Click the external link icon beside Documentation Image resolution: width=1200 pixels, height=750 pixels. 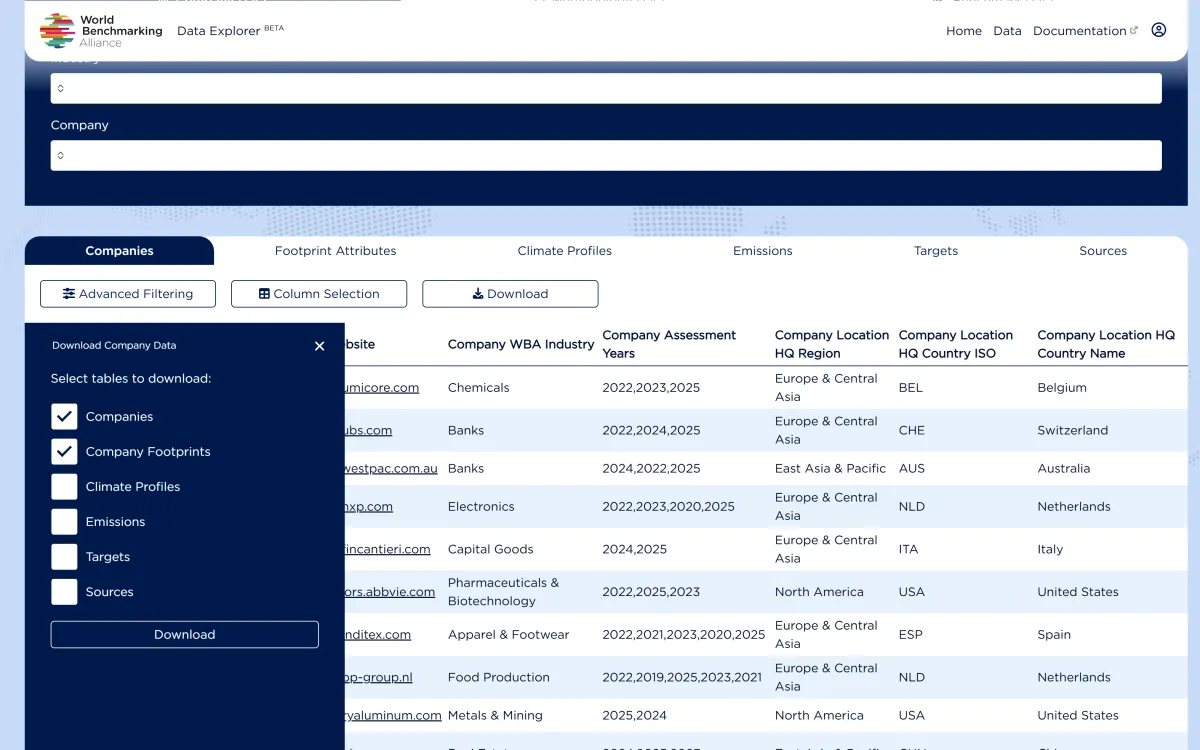(1132, 29)
